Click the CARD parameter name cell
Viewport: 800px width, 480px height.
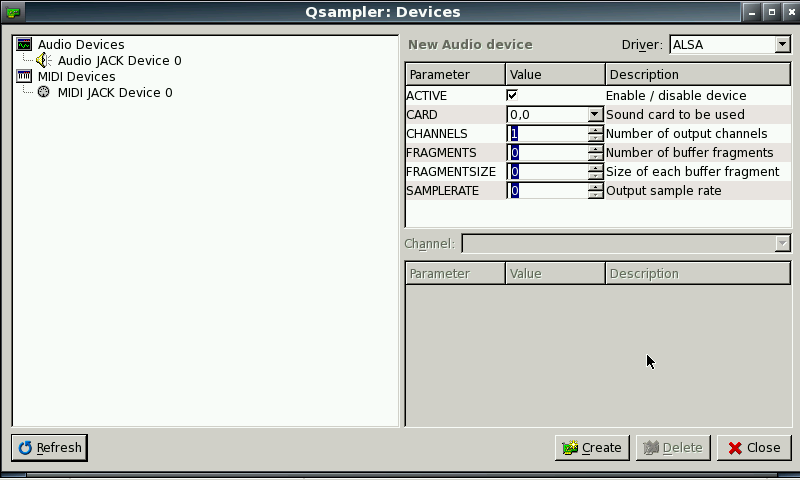pos(456,114)
